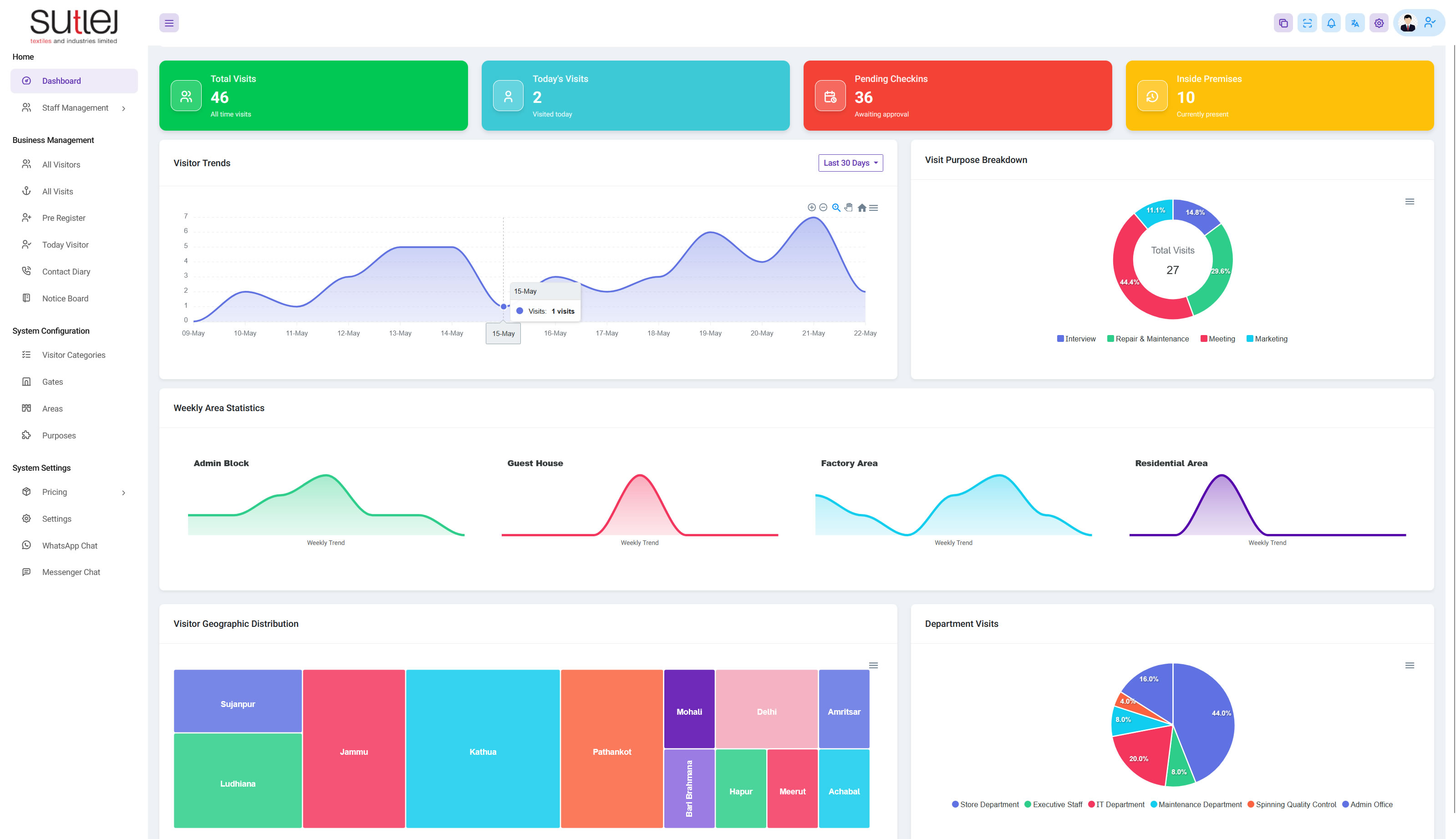Viewport: 1456px width, 839px height.
Task: Open All Visitors in sidebar
Action: coord(61,165)
